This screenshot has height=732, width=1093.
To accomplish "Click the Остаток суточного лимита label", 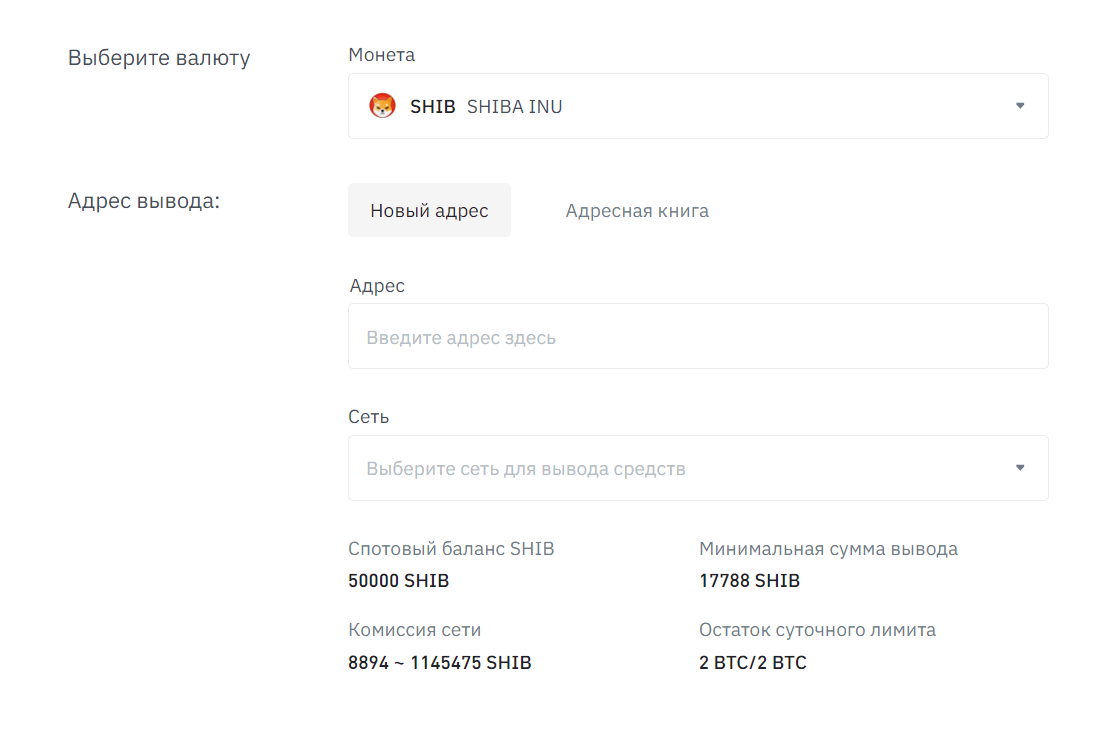I will 818,630.
